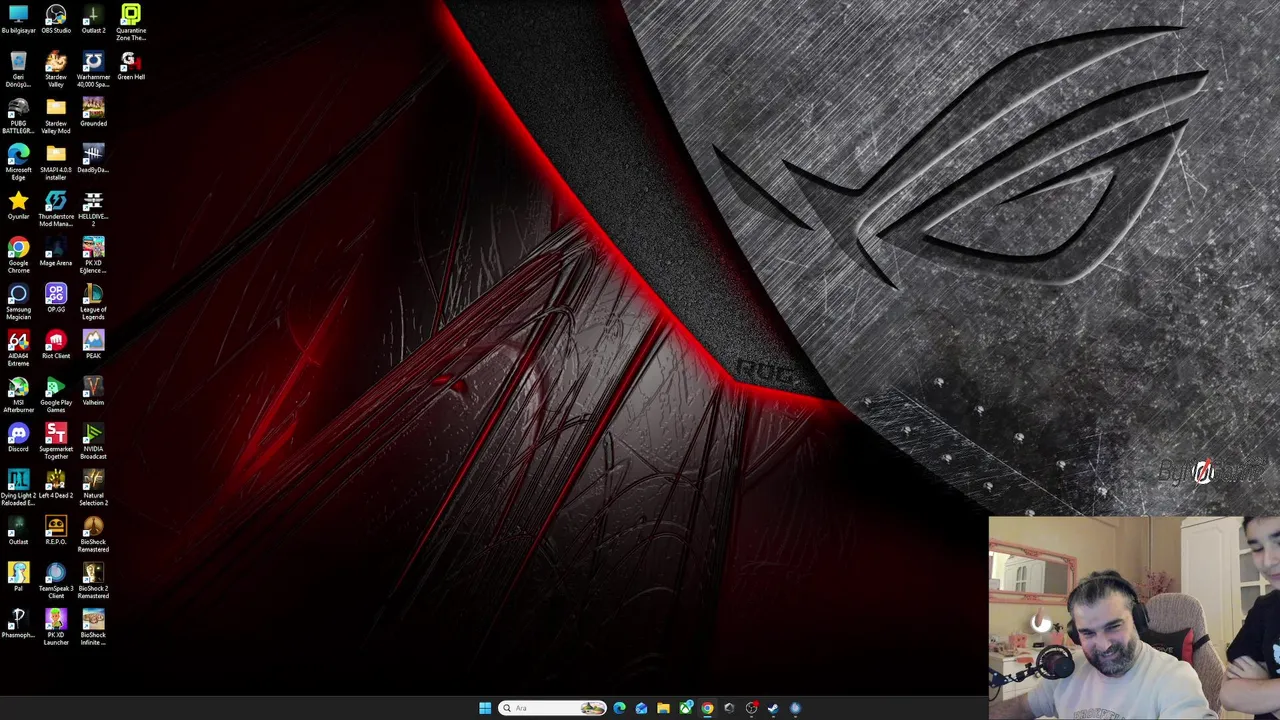Screen dimensions: 1280x720
Task: Select the OBS Studio shortcut
Action: point(56,19)
